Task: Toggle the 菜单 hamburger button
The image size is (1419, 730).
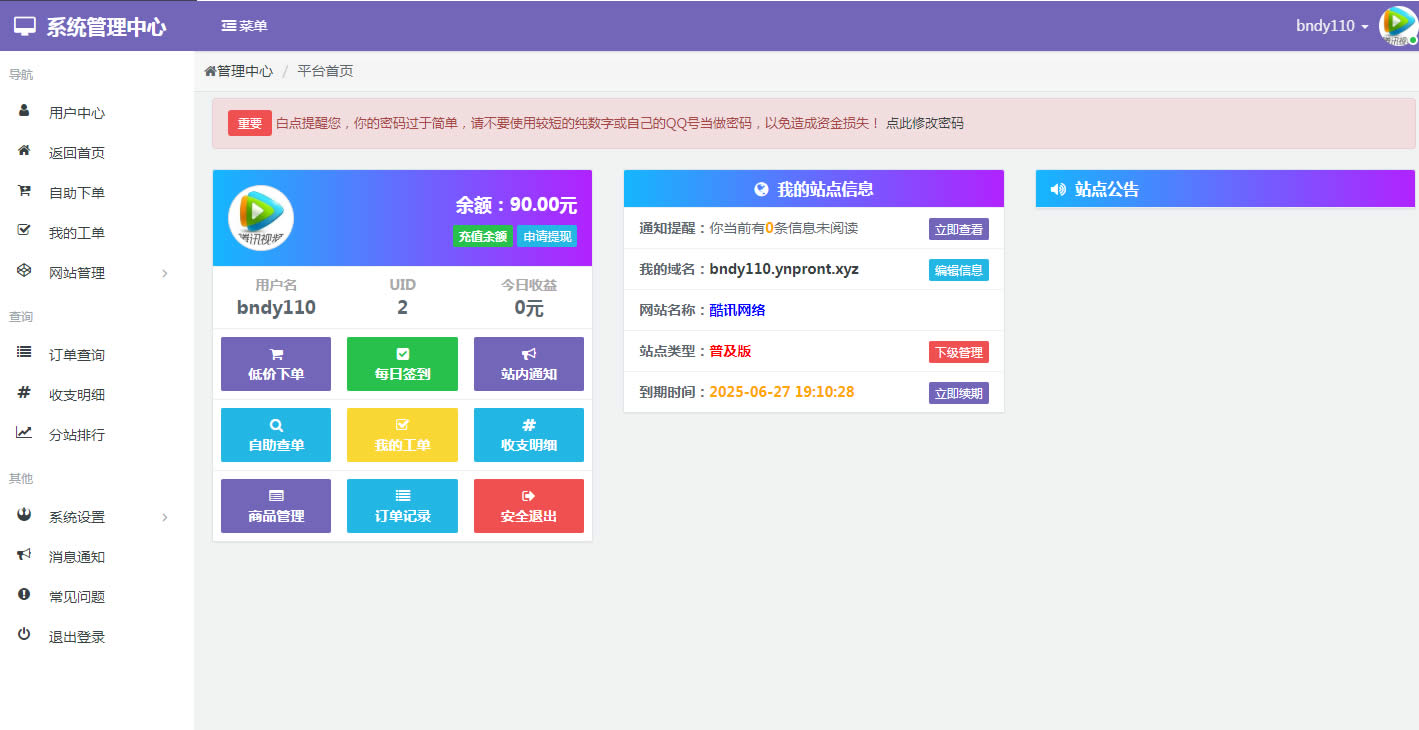Action: (245, 26)
